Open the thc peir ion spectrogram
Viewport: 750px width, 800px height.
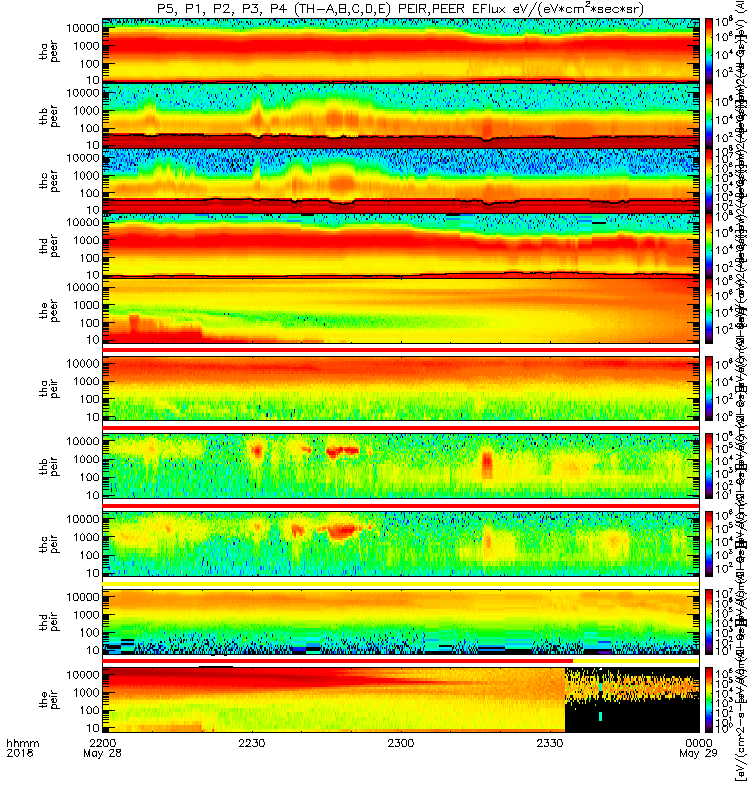(401, 544)
